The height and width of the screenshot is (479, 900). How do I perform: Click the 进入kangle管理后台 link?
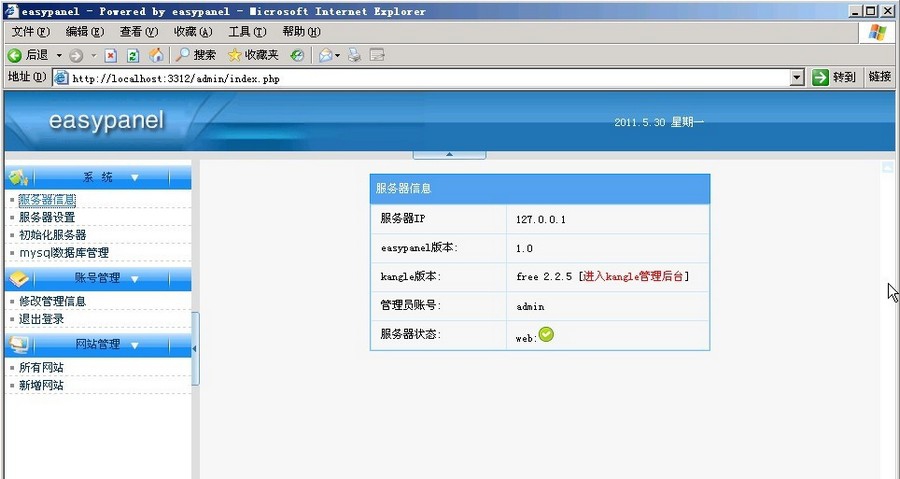coord(633,277)
